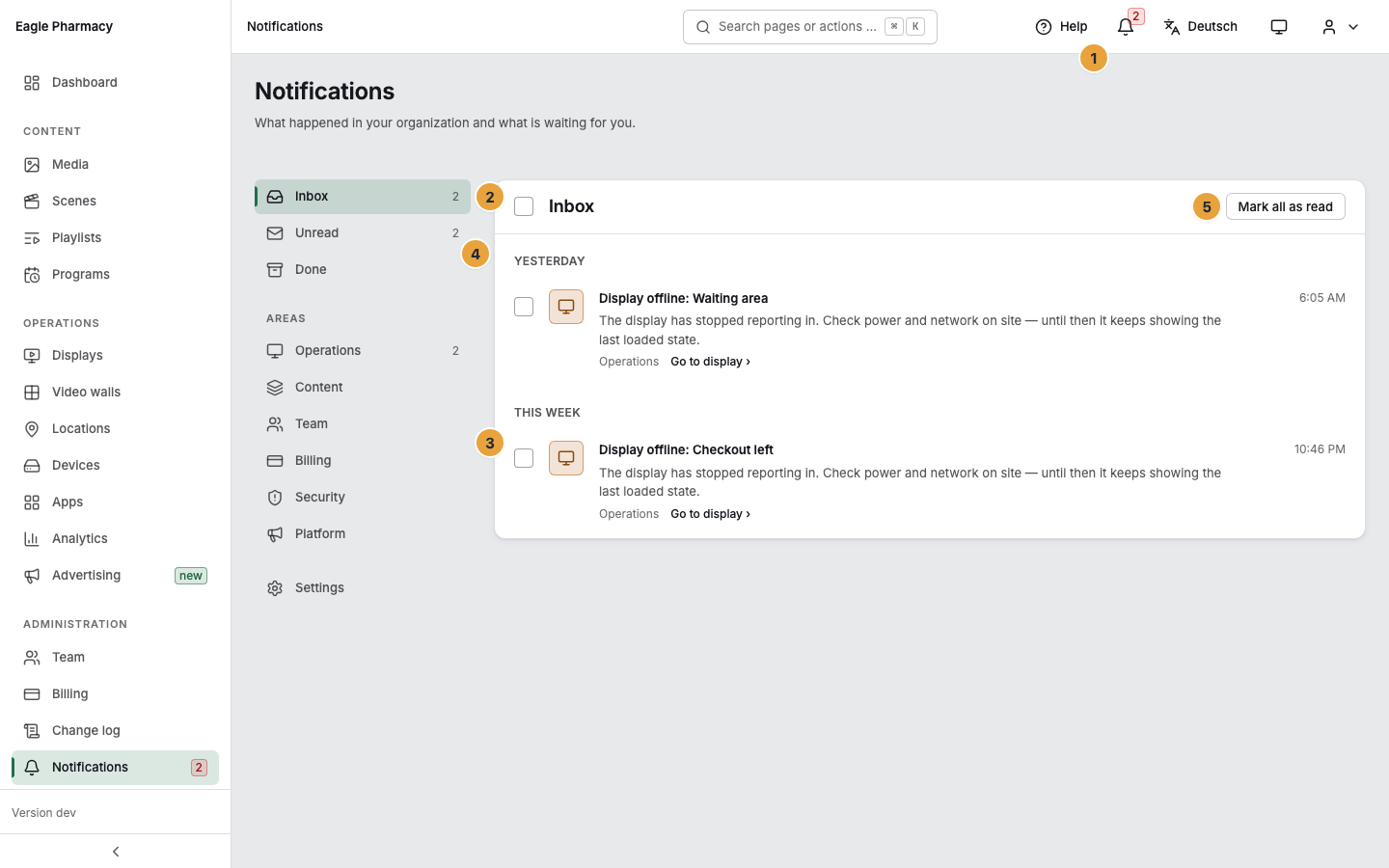The image size is (1389, 868).
Task: Open 'Display offline: Checkout left' title
Action: click(x=686, y=449)
